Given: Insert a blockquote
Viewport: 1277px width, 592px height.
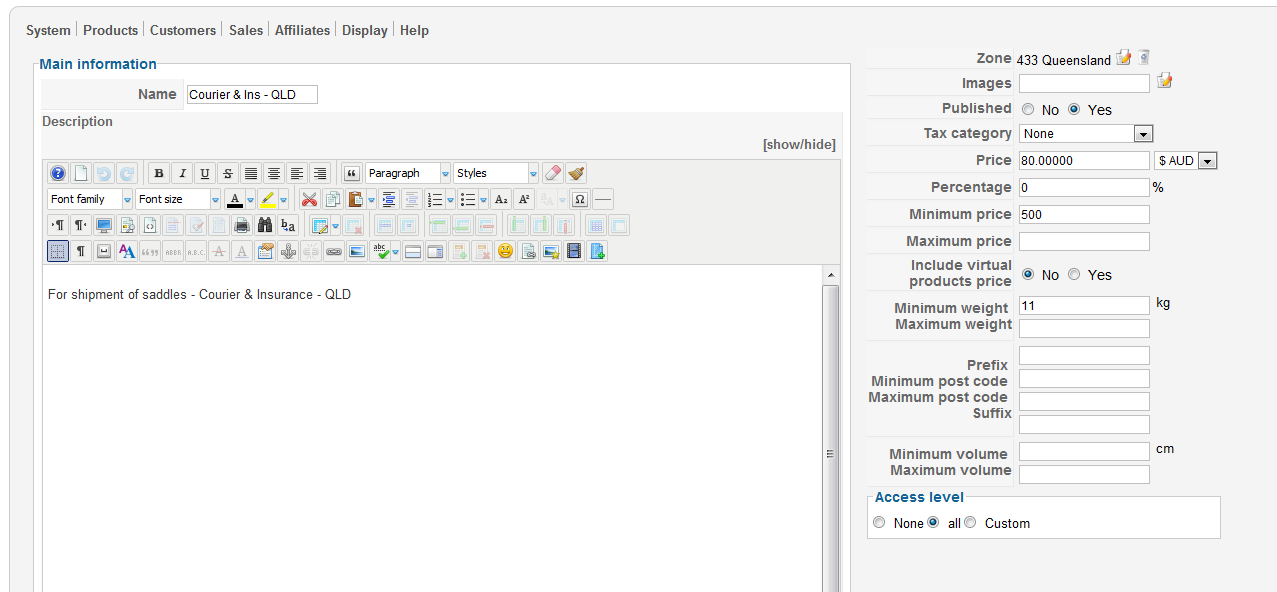Looking at the screenshot, I should [x=351, y=173].
